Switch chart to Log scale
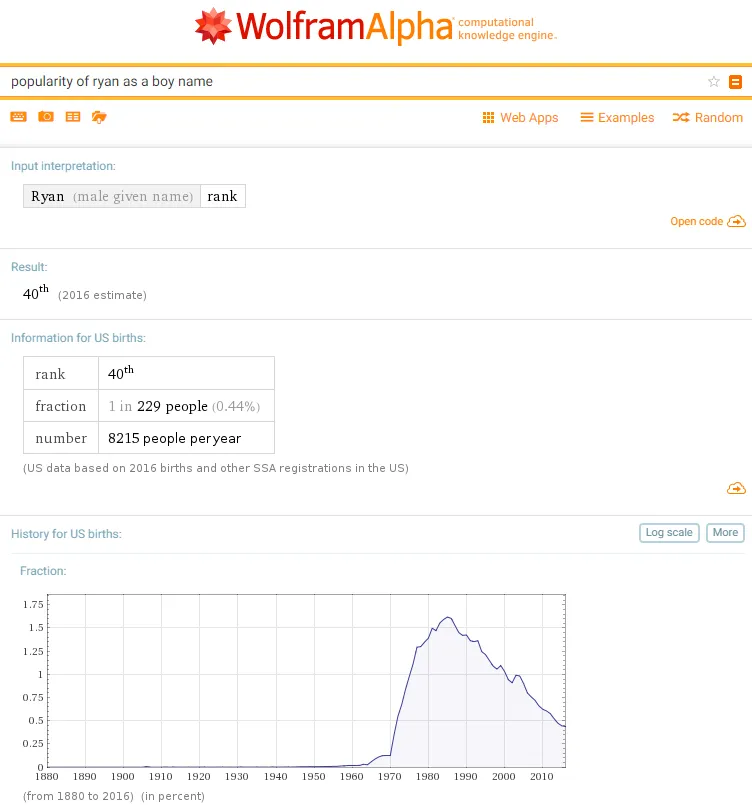This screenshot has width=752, height=805. (669, 533)
